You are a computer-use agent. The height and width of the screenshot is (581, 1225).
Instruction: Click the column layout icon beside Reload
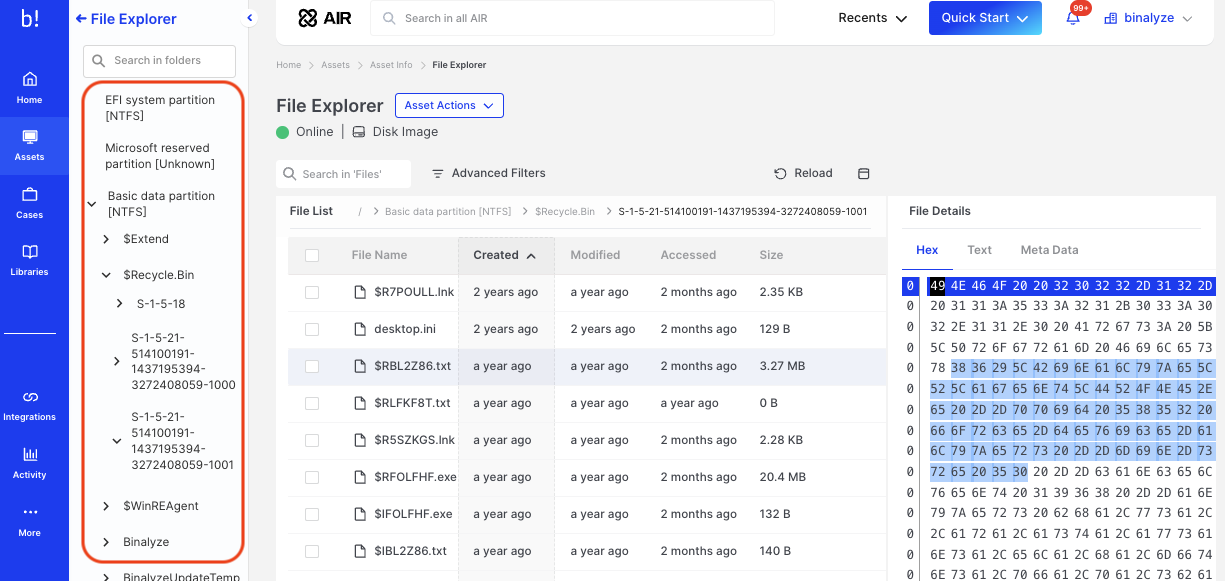click(x=864, y=173)
